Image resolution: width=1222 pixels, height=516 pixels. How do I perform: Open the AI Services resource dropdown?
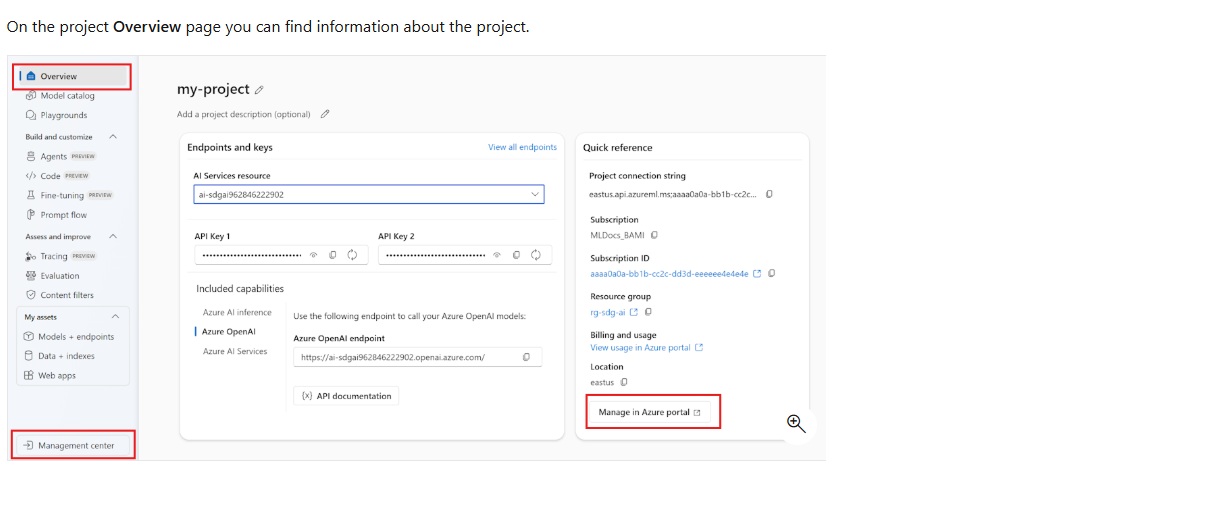click(535, 194)
